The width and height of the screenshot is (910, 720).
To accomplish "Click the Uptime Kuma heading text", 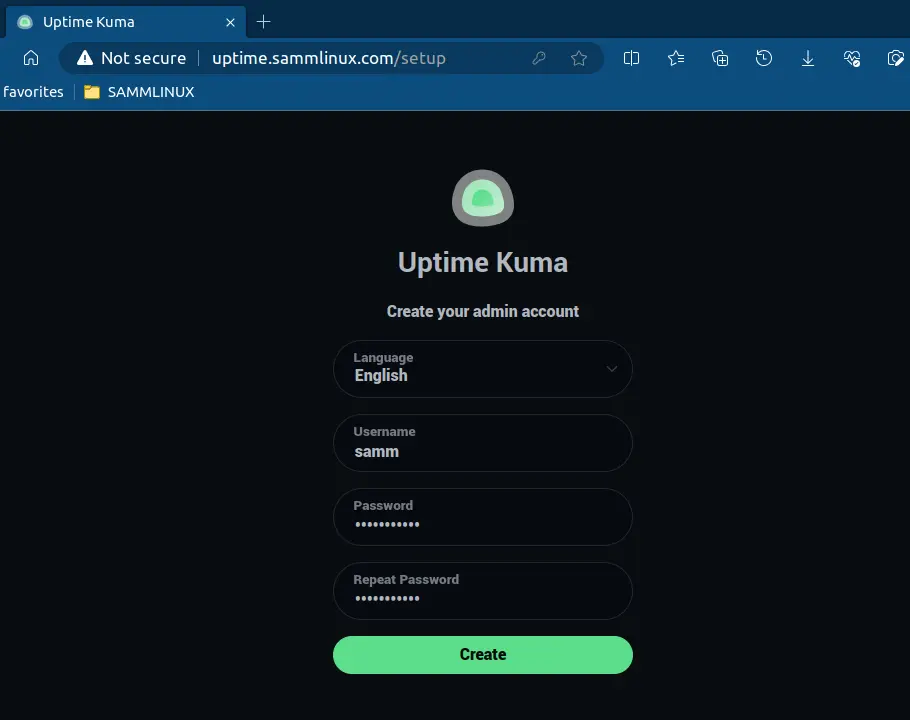I will click(483, 262).
